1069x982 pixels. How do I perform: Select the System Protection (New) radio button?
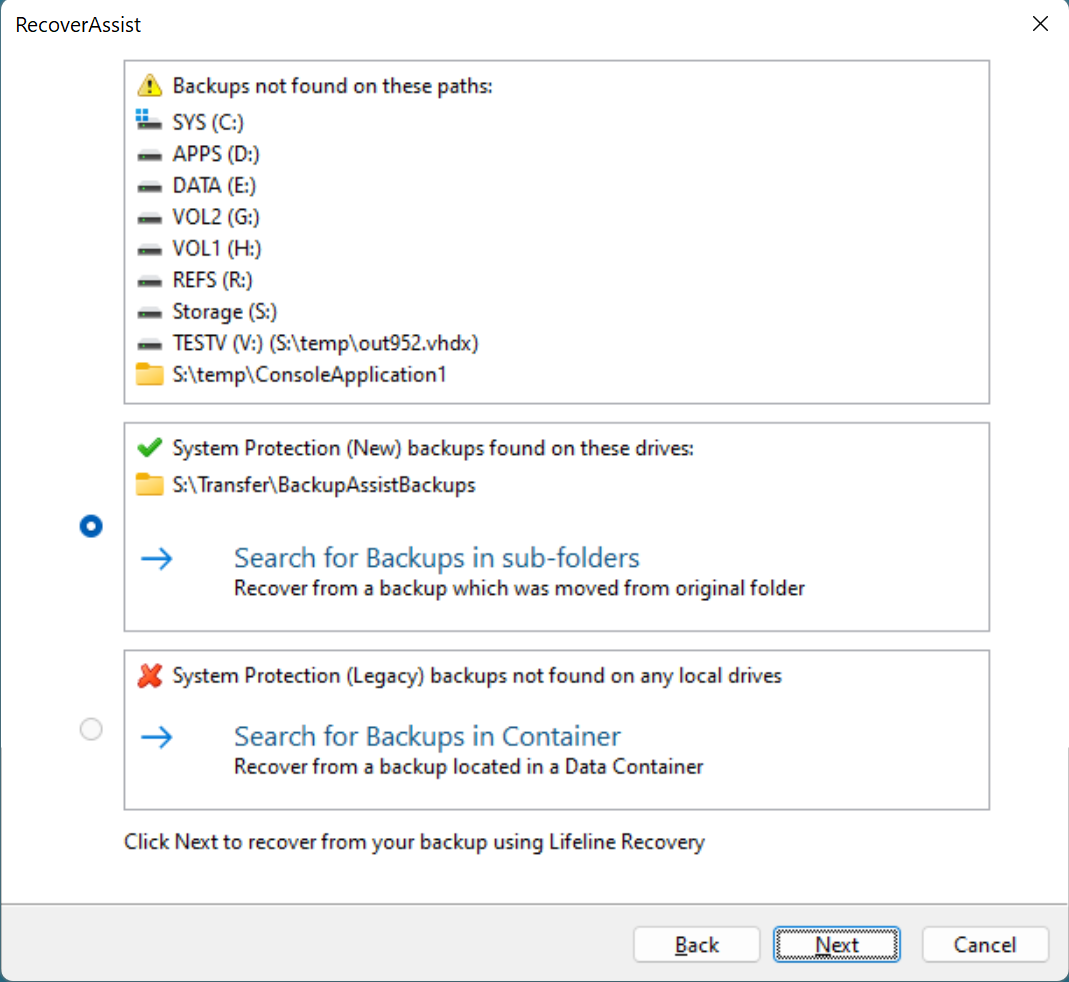click(91, 526)
